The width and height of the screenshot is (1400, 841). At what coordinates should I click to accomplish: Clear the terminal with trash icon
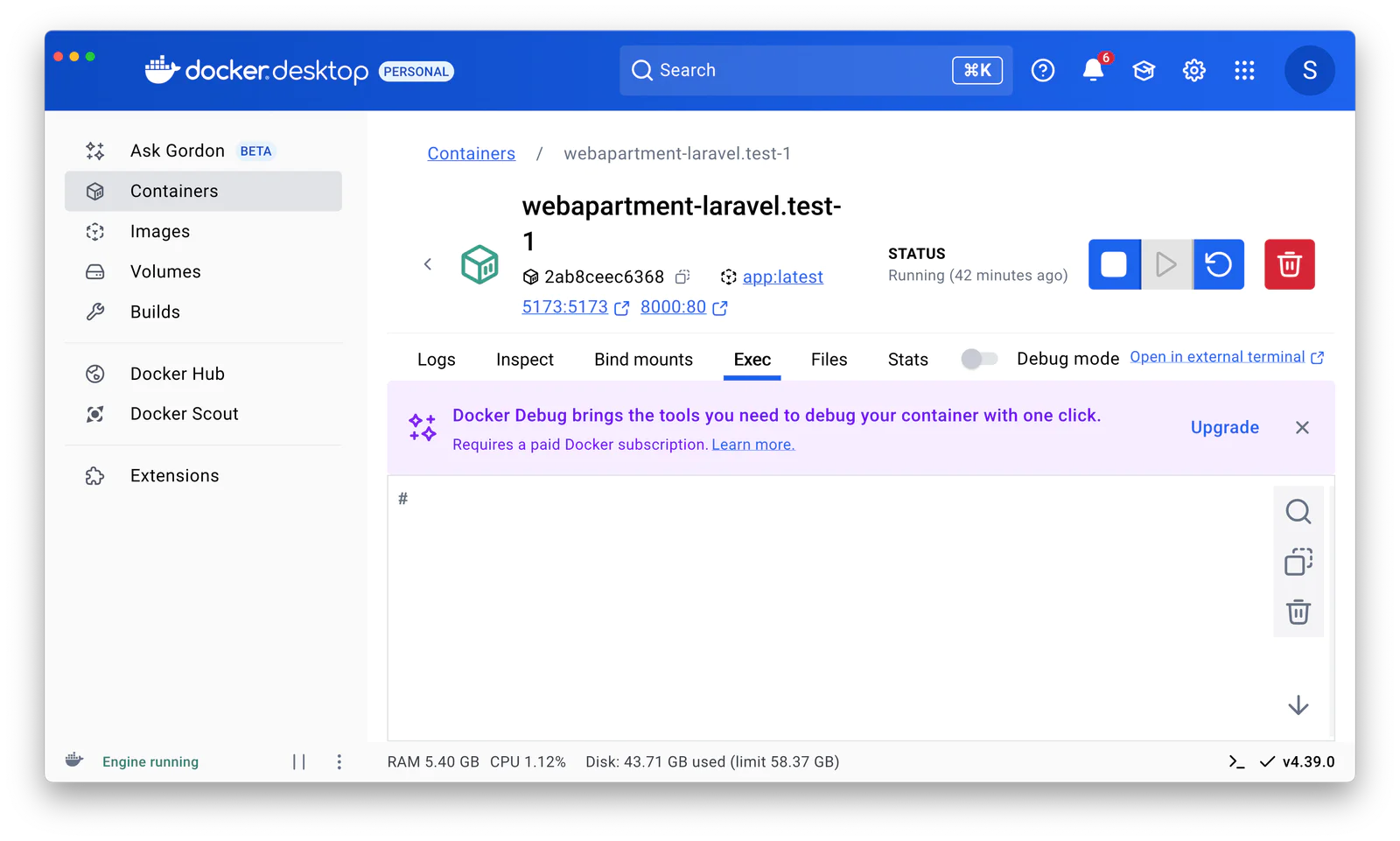point(1298,612)
